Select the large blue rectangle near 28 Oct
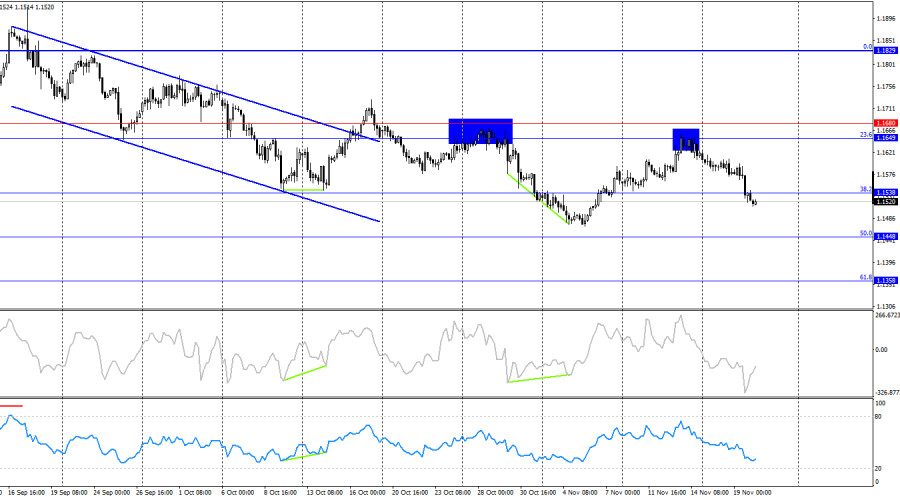This screenshot has height=500, width=900. coord(480,131)
